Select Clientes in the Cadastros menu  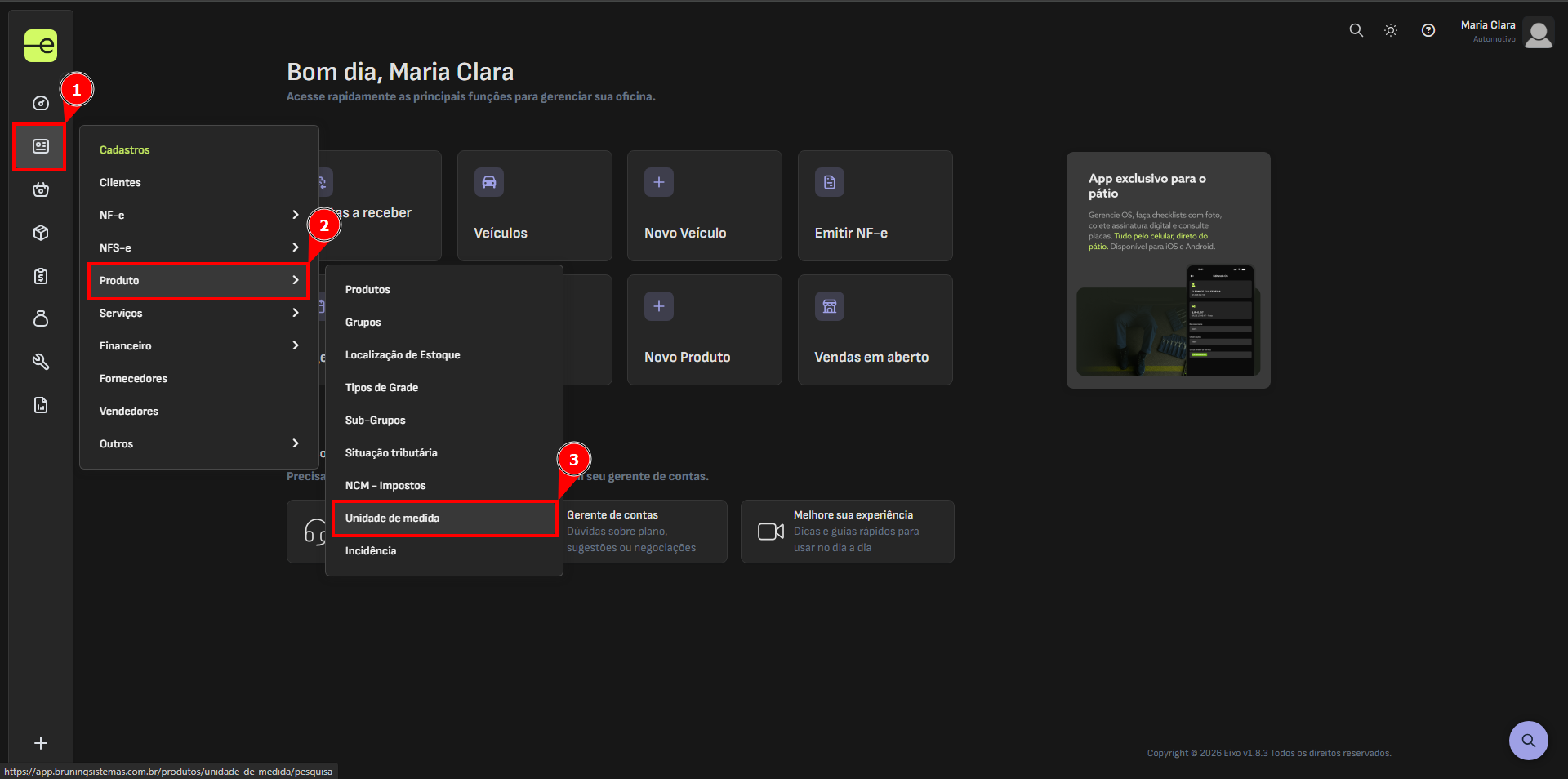199,182
